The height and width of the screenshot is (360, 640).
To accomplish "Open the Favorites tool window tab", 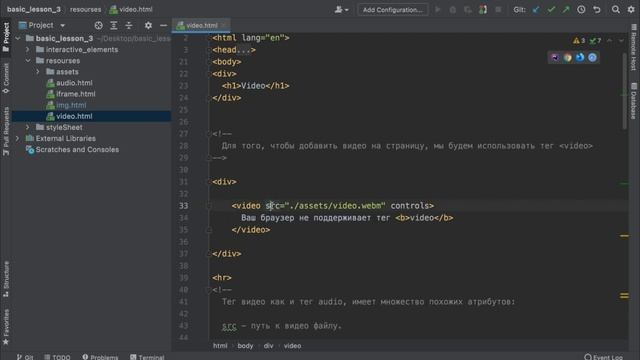I will [6, 327].
